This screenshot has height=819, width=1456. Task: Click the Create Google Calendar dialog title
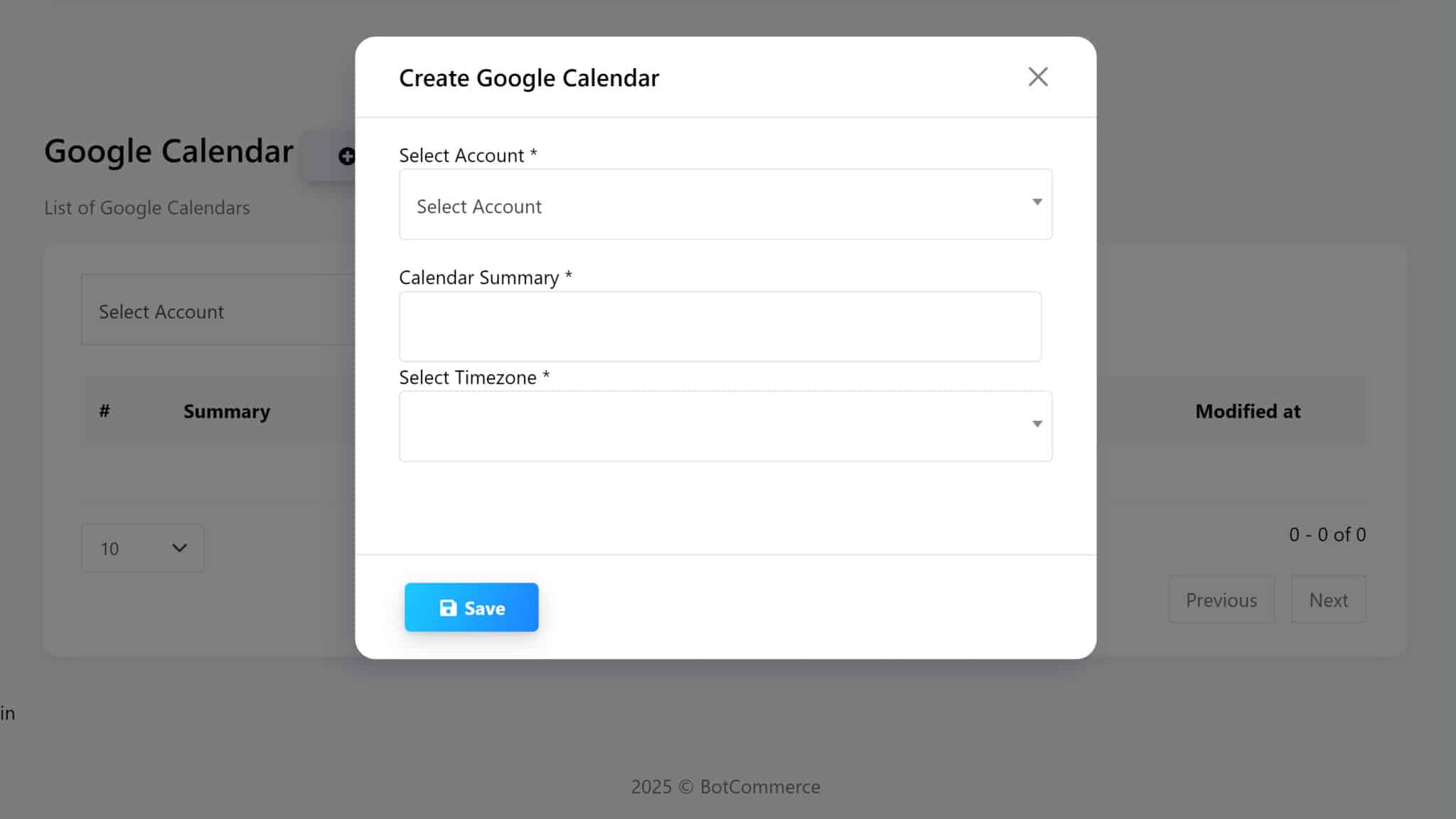tap(529, 78)
